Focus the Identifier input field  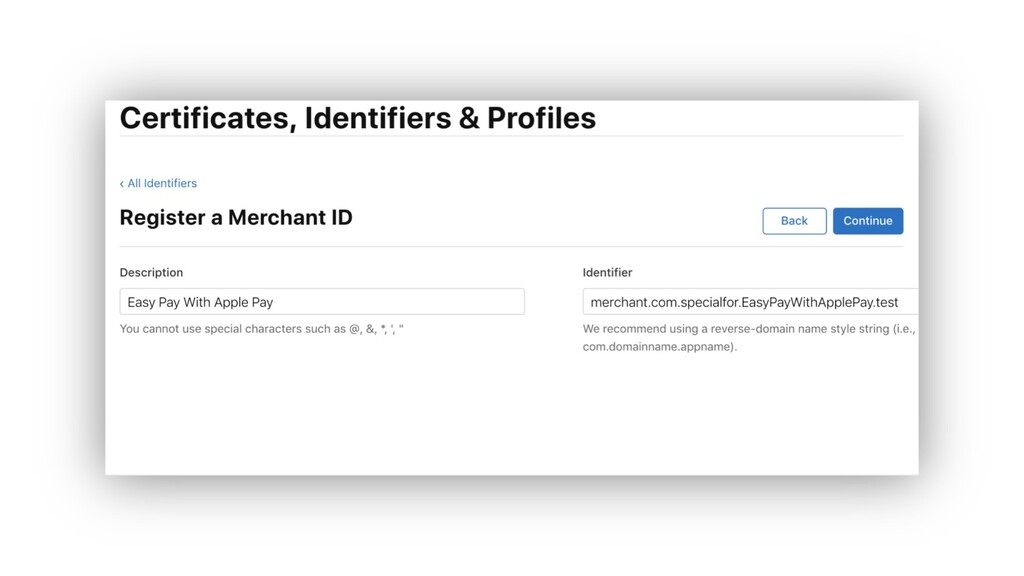[750, 302]
